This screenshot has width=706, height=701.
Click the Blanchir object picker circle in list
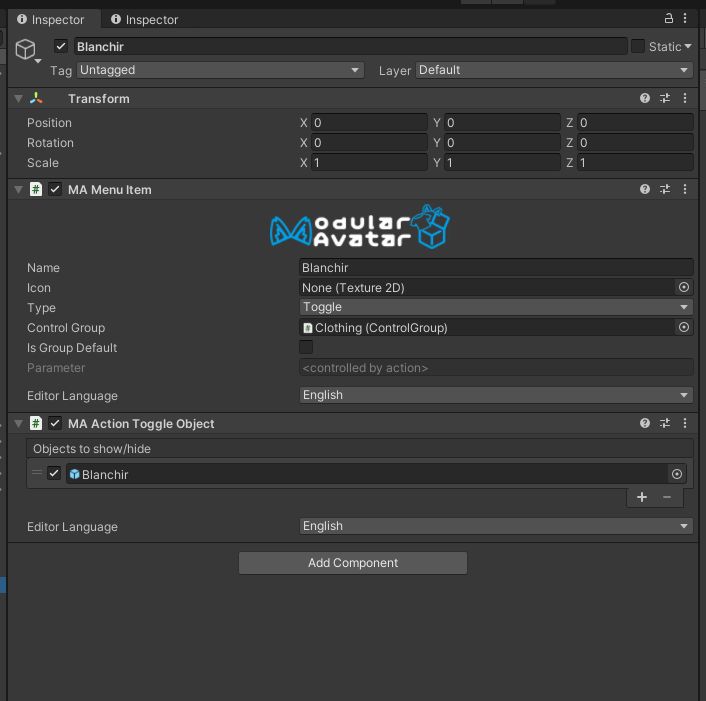pos(677,474)
